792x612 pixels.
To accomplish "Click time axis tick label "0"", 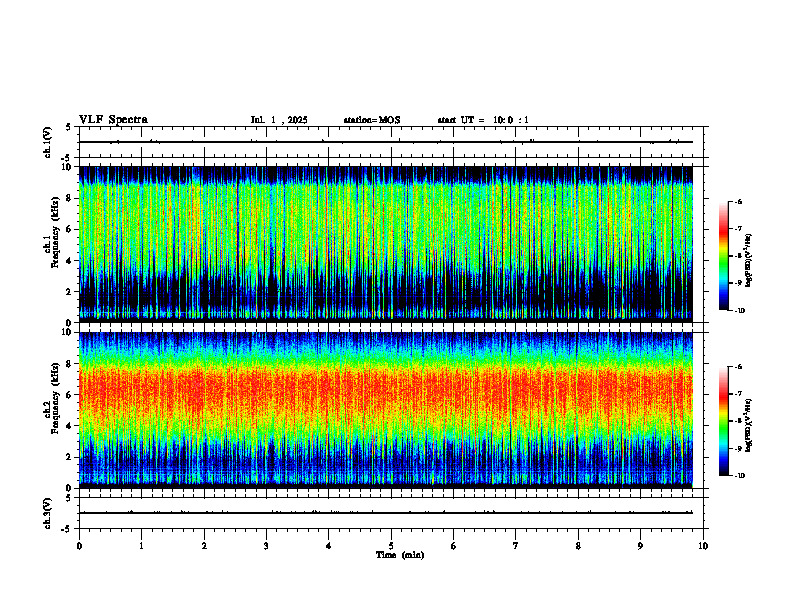I will tap(79, 546).
